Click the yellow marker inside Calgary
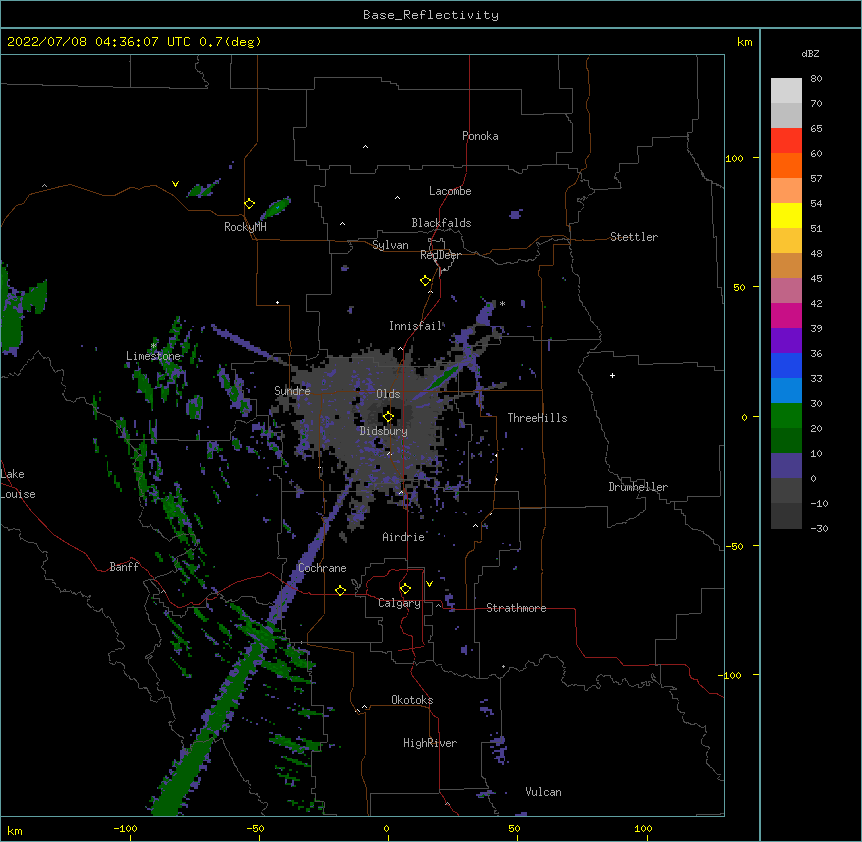The height and width of the screenshot is (842, 862). click(405, 589)
